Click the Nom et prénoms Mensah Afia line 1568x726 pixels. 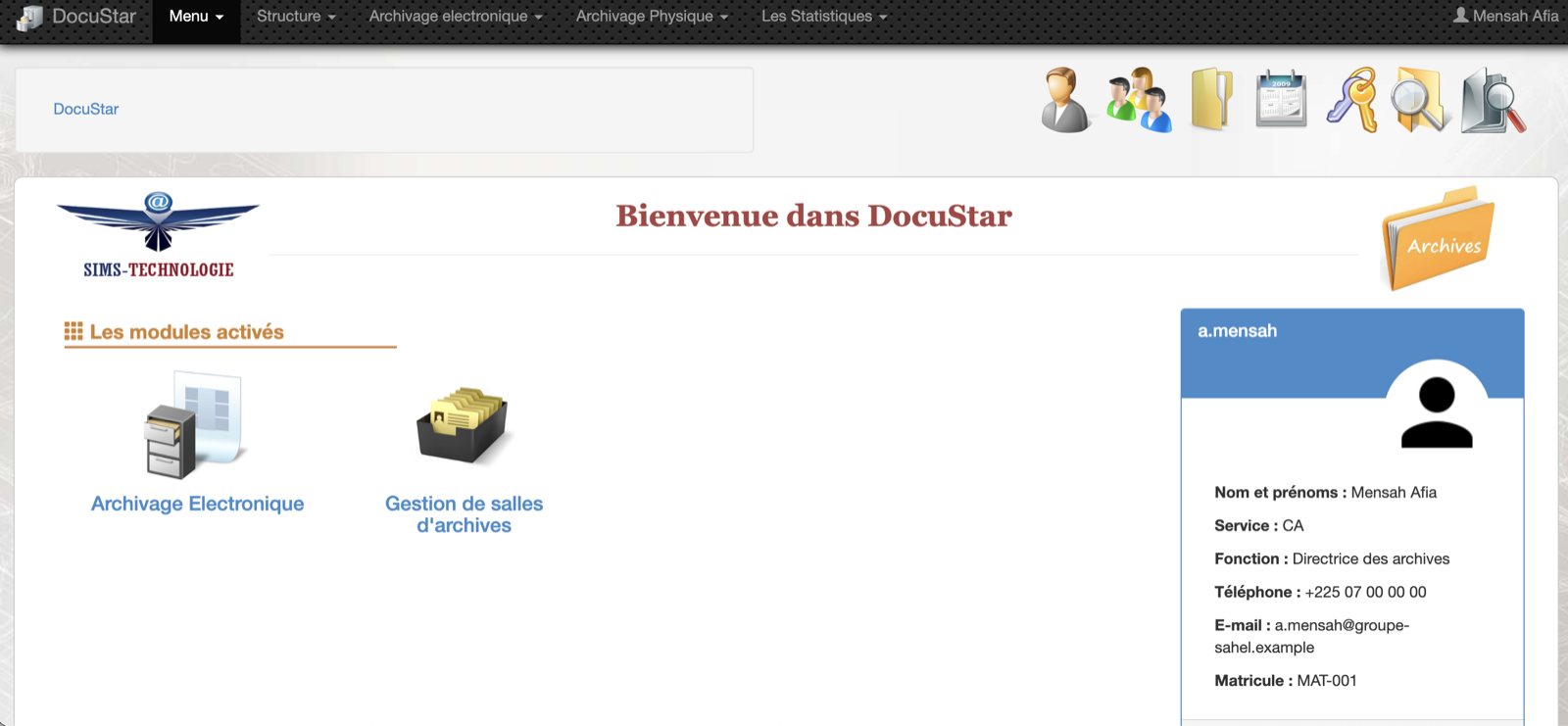(x=1325, y=493)
